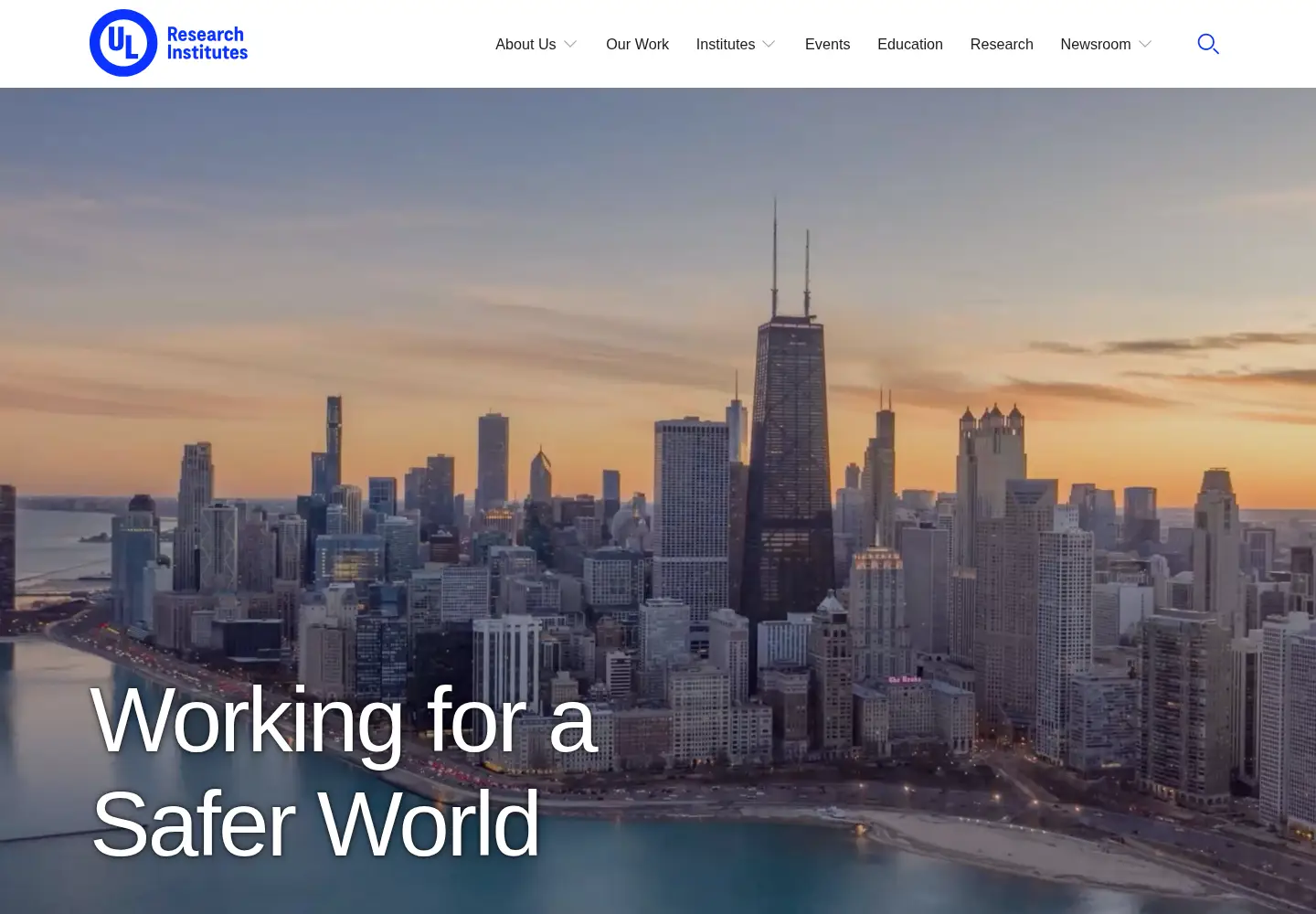The width and height of the screenshot is (1316, 914).
Task: Open the Newsroom menu item
Action: (x=1096, y=44)
